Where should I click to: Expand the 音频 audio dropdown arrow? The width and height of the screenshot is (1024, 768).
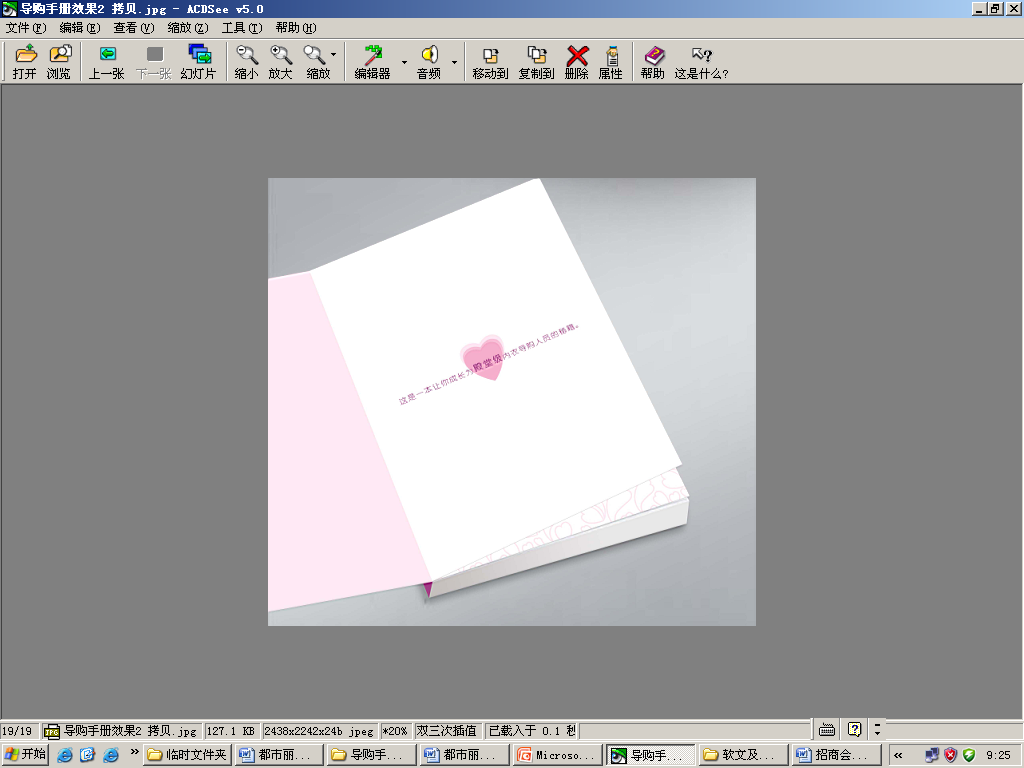click(x=454, y=62)
